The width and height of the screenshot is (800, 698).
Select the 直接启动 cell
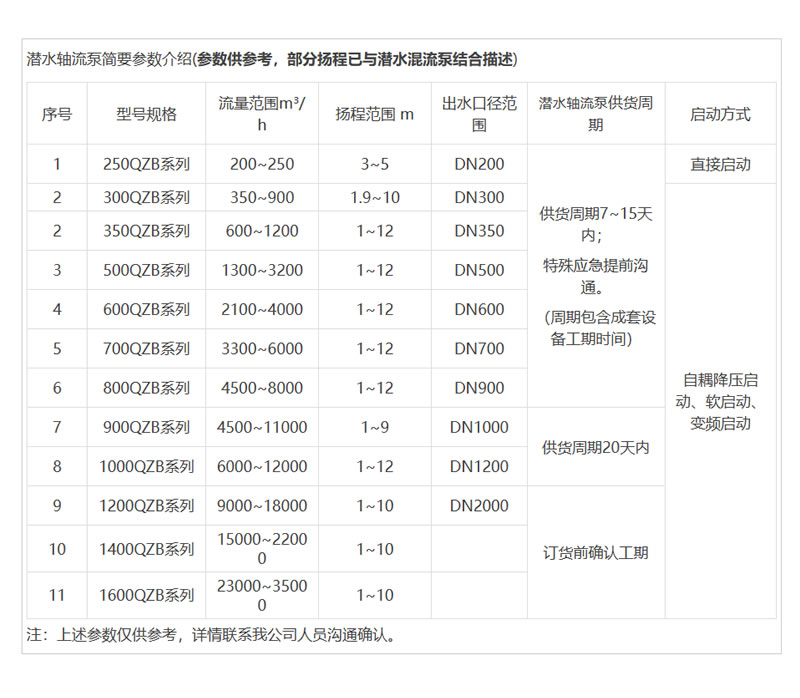pos(720,164)
